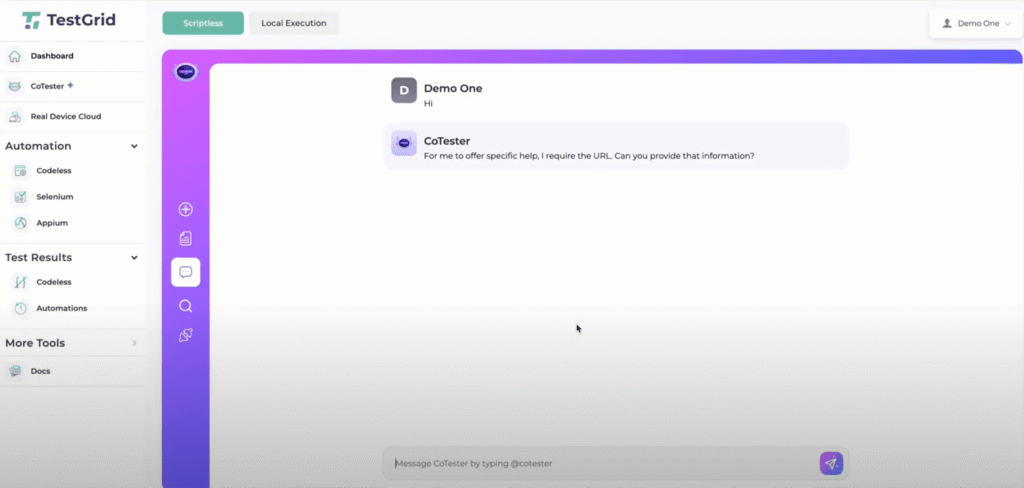
Task: Open the document icon in purple sidebar
Action: click(185, 239)
